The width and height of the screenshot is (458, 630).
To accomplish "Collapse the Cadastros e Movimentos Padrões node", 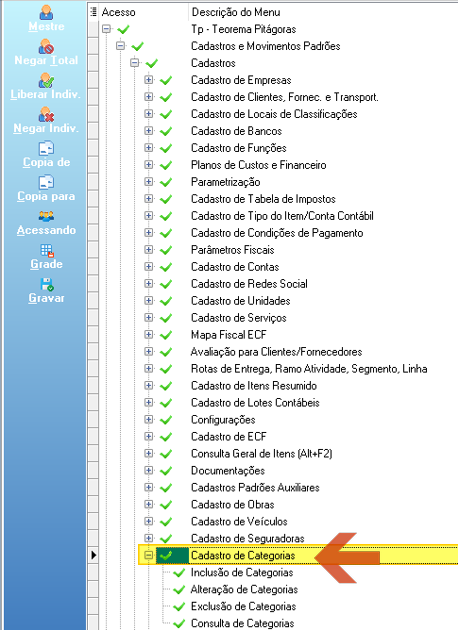I will click(x=120, y=45).
